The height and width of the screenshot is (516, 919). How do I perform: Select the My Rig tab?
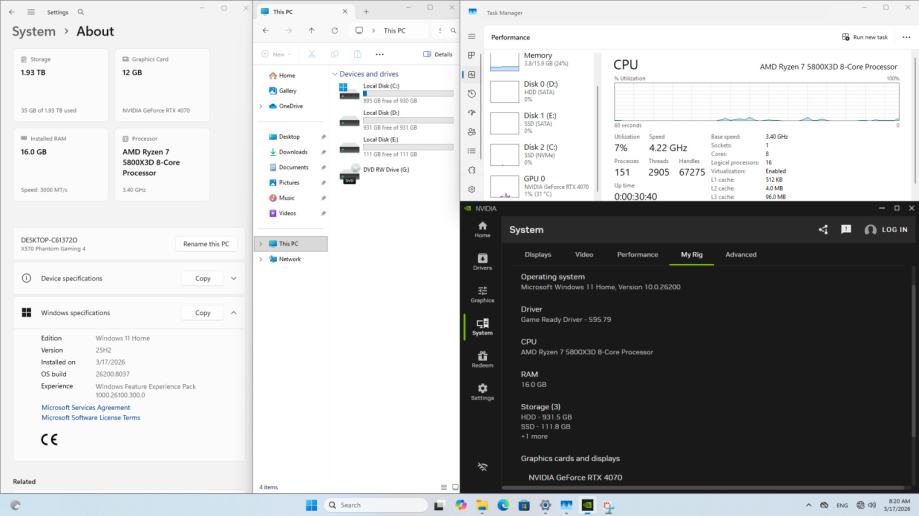coord(692,254)
